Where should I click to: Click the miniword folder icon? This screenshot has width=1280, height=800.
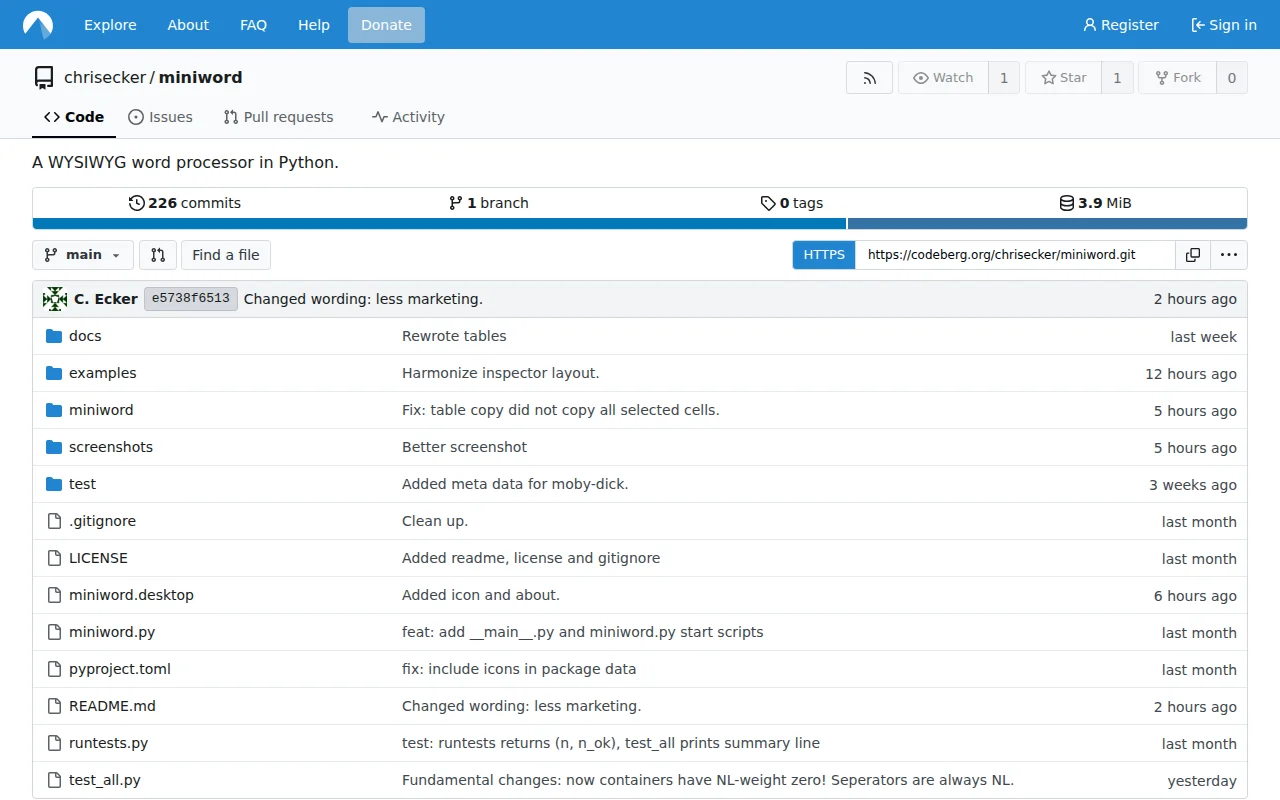tap(54, 410)
